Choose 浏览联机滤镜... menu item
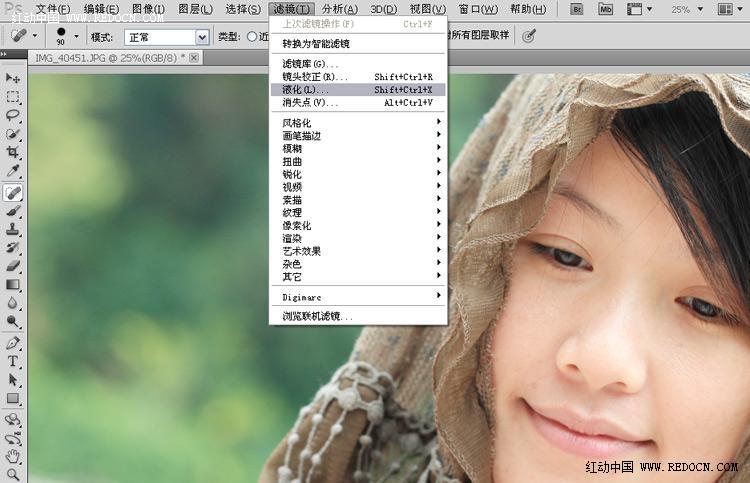This screenshot has height=483, width=750. point(359,316)
